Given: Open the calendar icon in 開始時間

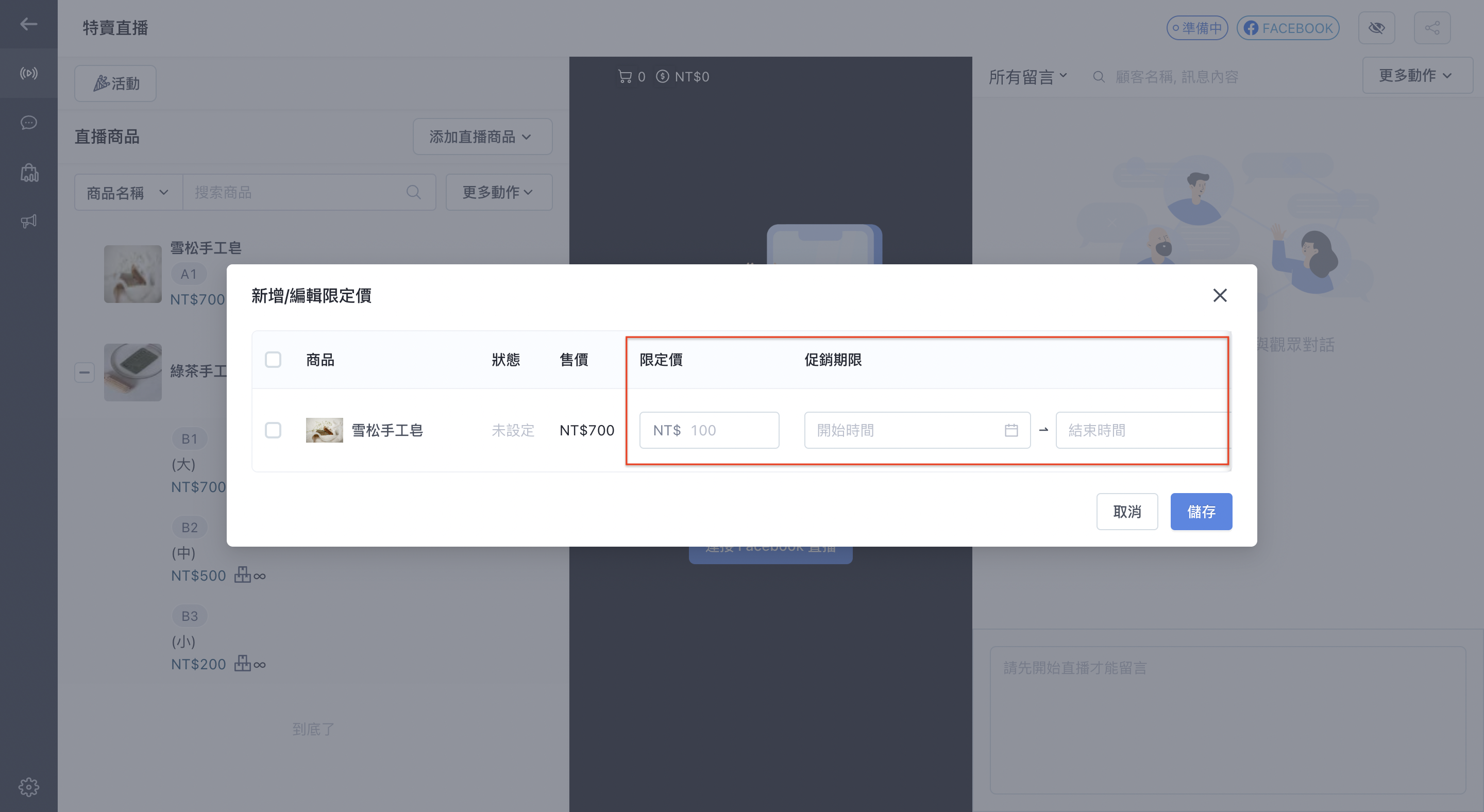Looking at the screenshot, I should [1011, 430].
